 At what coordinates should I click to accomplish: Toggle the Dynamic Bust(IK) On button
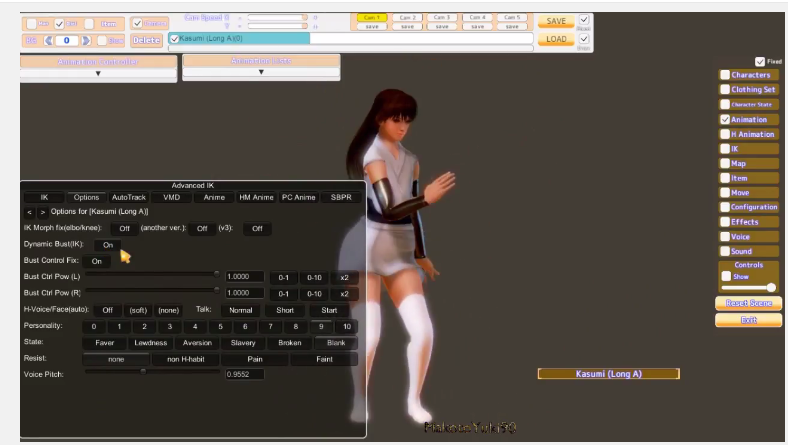pyautogui.click(x=107, y=245)
